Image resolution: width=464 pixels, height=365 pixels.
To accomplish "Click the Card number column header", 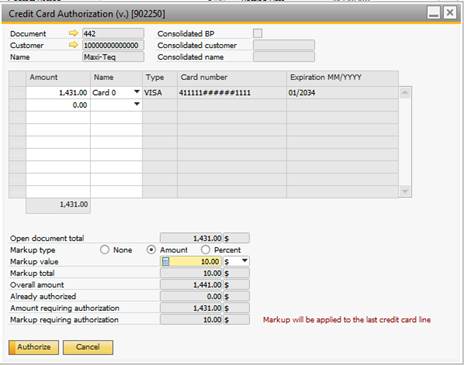I will tap(232, 77).
